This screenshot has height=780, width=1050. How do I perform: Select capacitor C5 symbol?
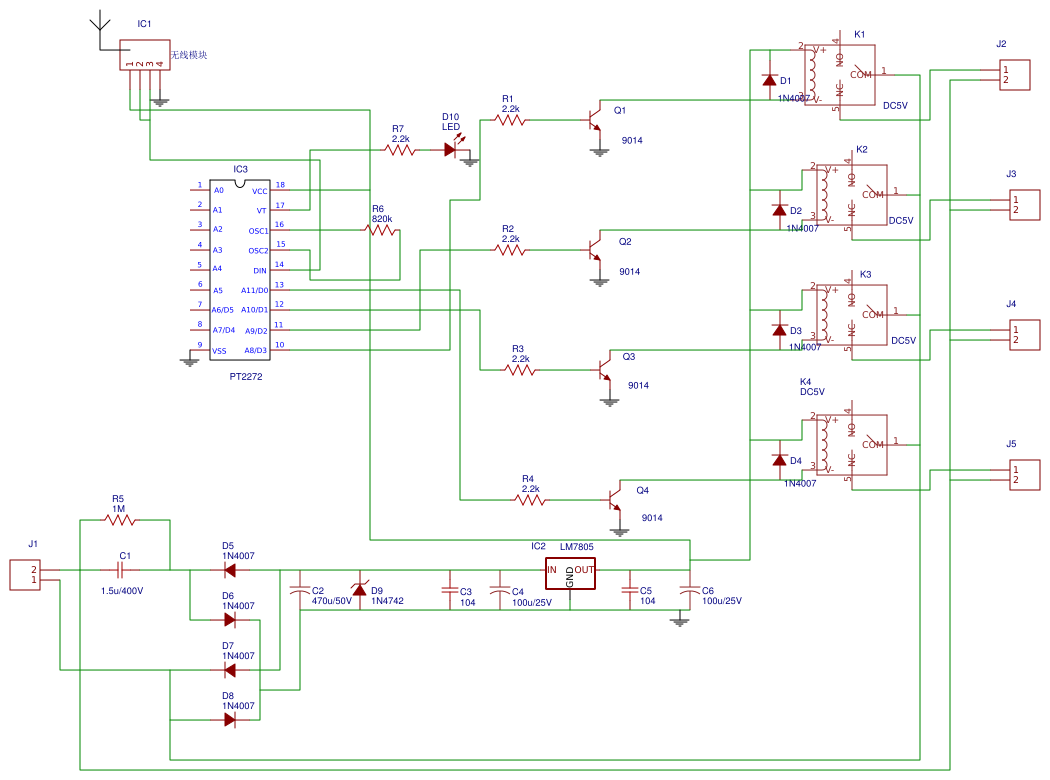pos(630,591)
